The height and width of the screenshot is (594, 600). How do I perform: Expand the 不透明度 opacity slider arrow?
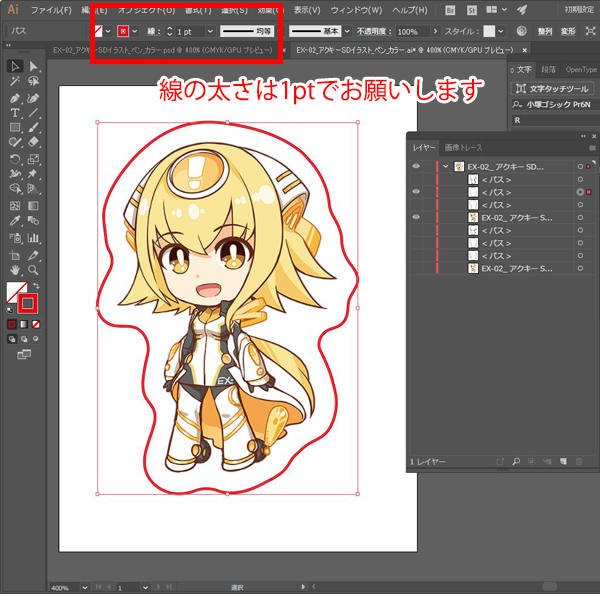pyautogui.click(x=435, y=31)
